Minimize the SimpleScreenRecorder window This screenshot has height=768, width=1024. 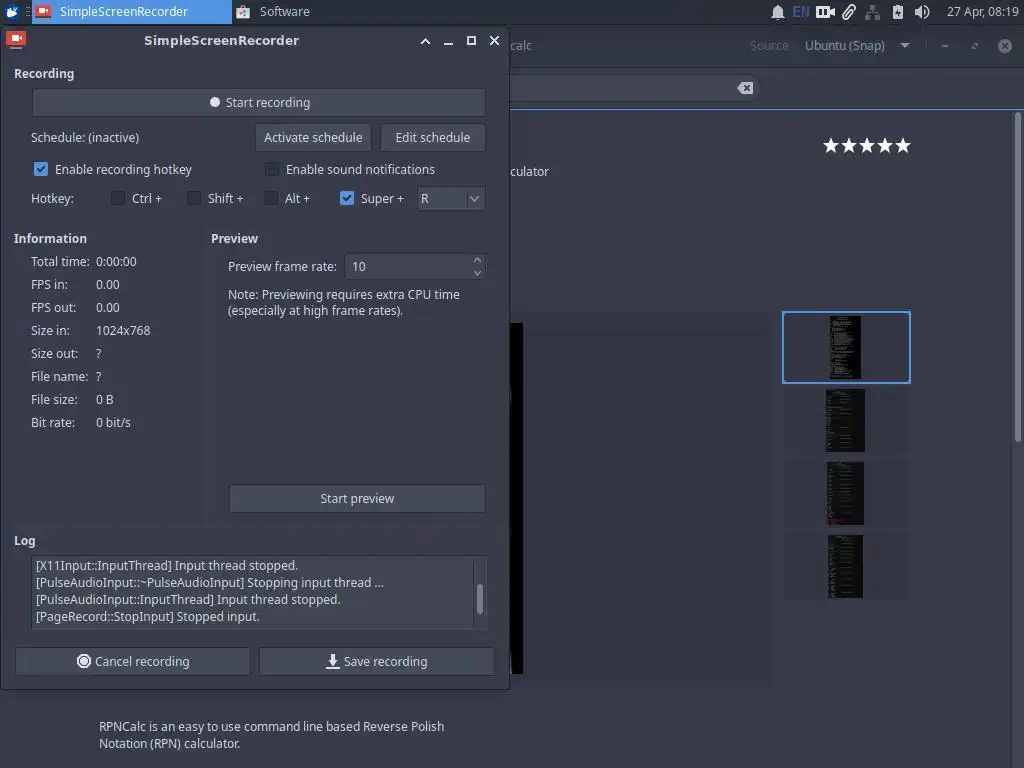(448, 41)
